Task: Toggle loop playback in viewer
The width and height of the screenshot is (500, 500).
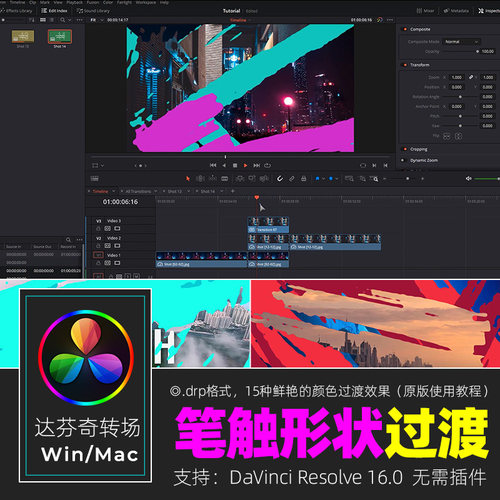Action: 267,165
